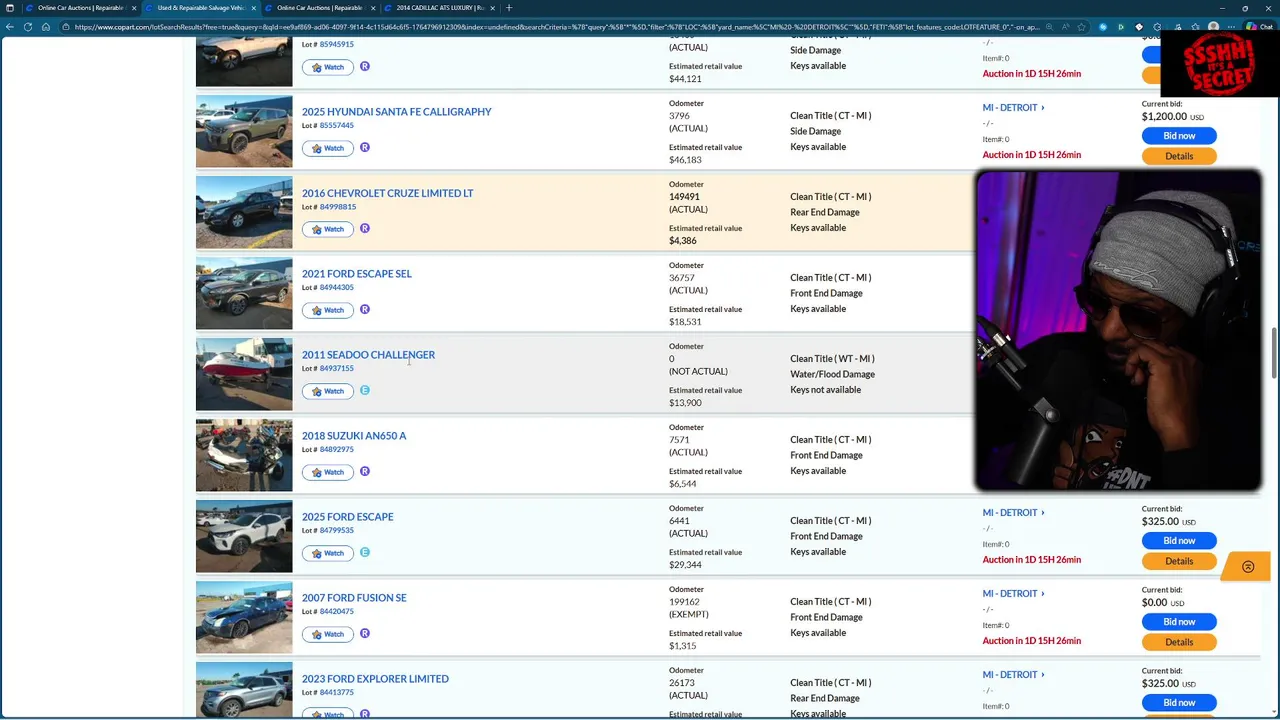Bid now on the Ford Explorer Limited
1280x720 pixels.
pyautogui.click(x=1179, y=703)
